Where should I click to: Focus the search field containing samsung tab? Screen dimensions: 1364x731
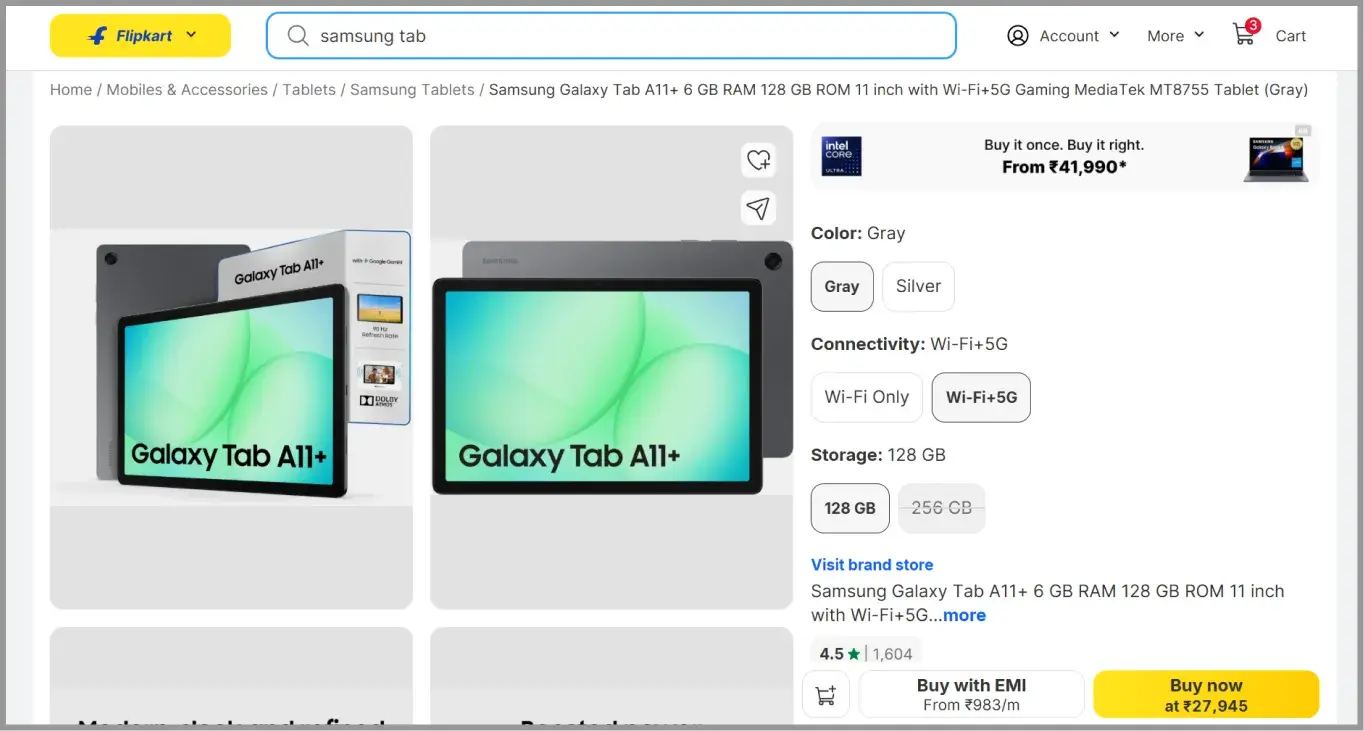click(611, 36)
